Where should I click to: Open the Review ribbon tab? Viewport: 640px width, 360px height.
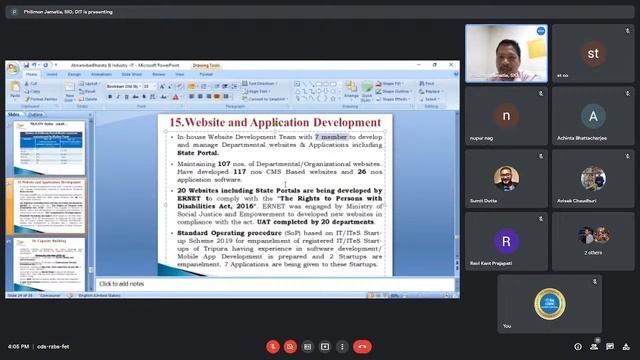[x=159, y=74]
